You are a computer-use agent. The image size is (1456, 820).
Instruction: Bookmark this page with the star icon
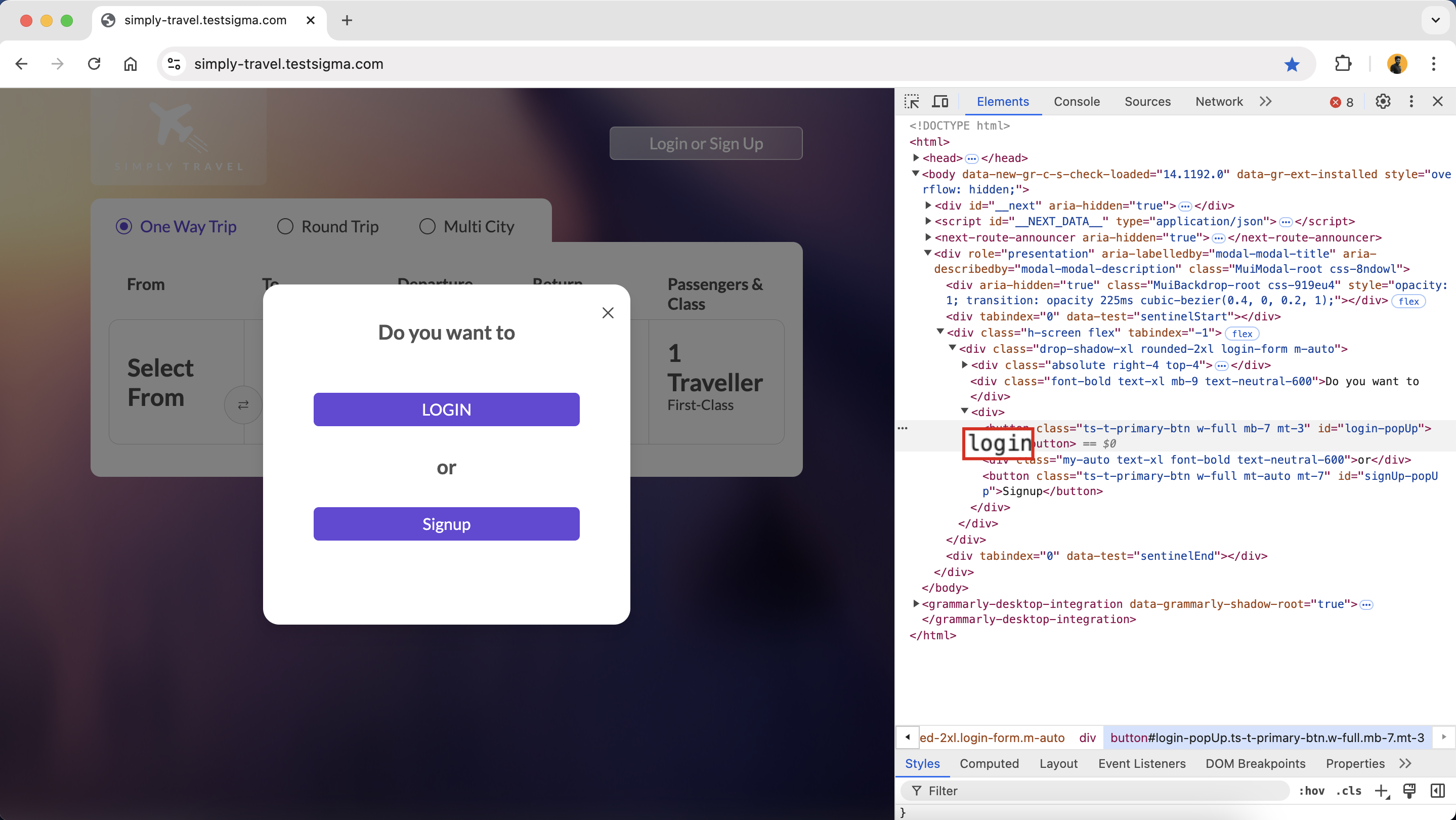(1292, 64)
